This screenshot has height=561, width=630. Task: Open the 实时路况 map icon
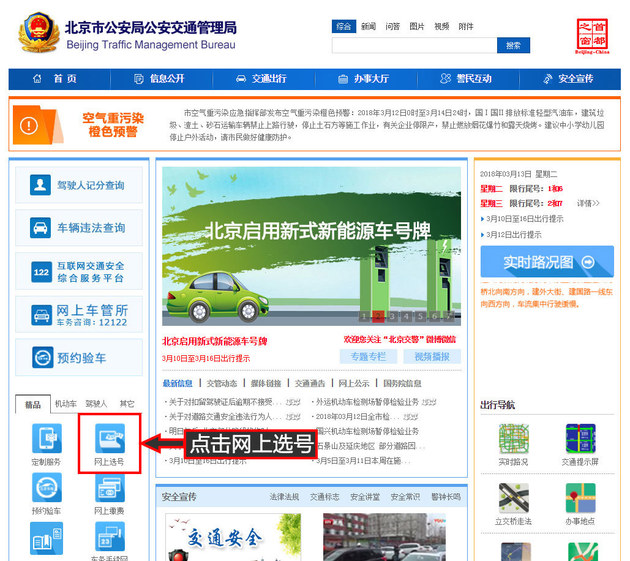pyautogui.click(x=513, y=439)
